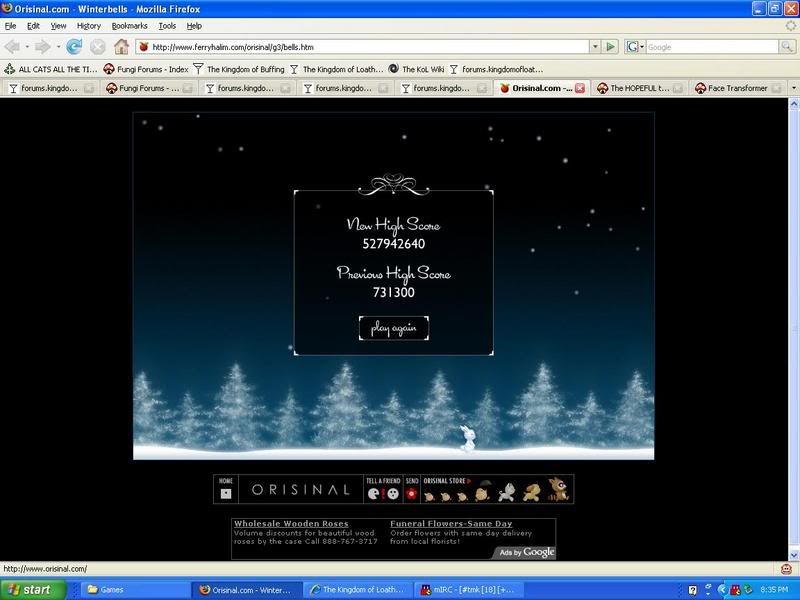This screenshot has width=800, height=600.
Task: Open the Forward button history dropdown arrow
Action: (58, 47)
